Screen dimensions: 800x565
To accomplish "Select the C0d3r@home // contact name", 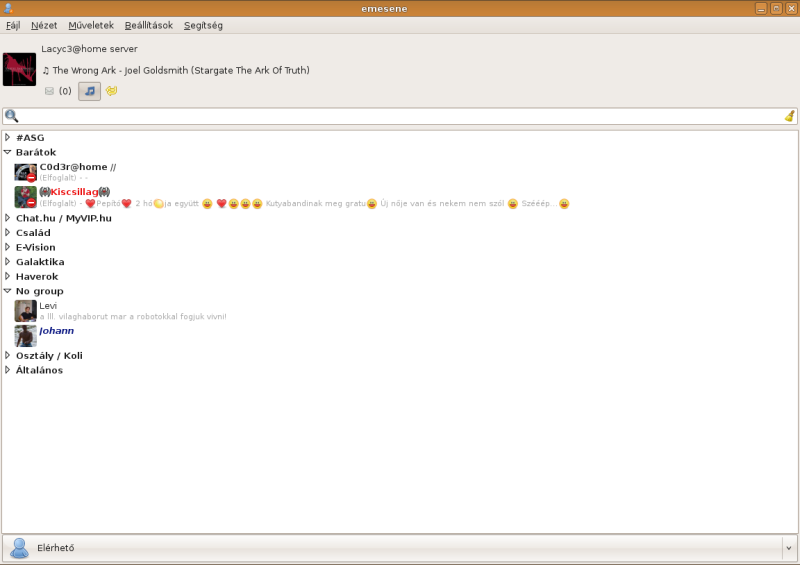I will pyautogui.click(x=78, y=167).
